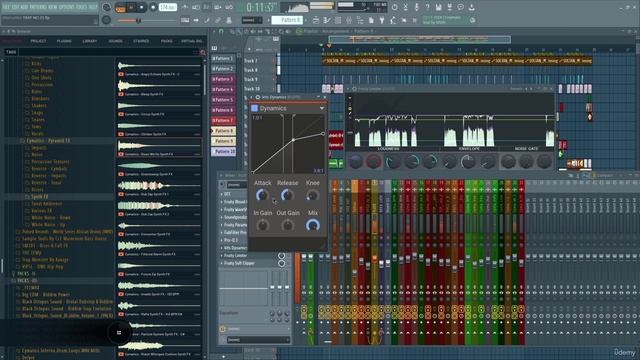
Task: Open the Pattern 8 selector
Action: [x=287, y=20]
